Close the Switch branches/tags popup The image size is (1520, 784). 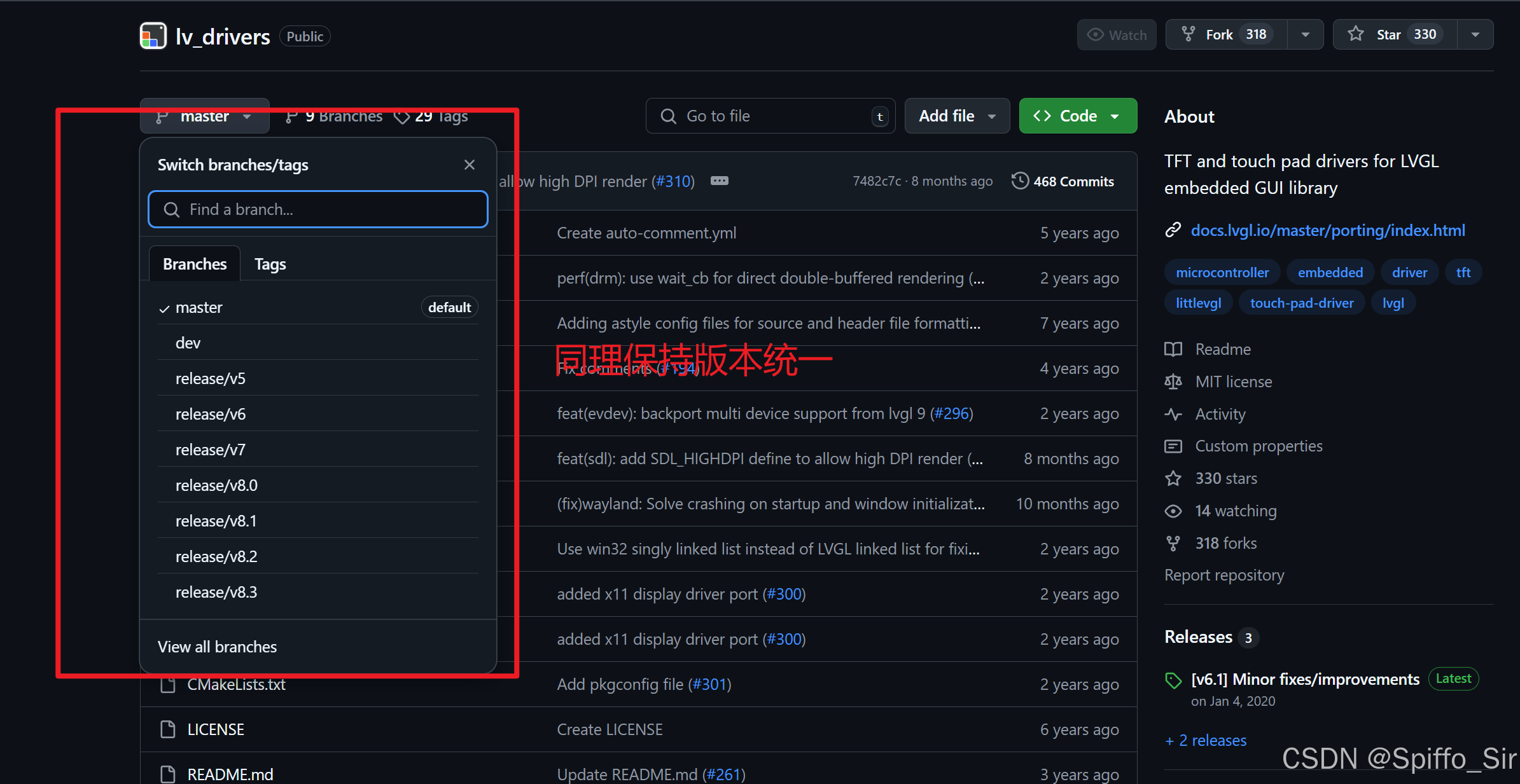click(x=470, y=165)
